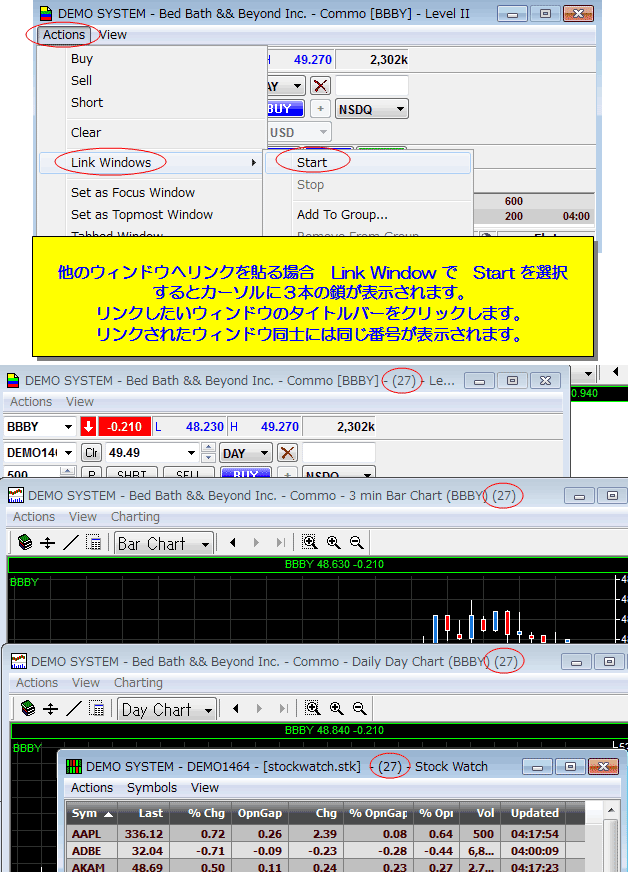Open View menu in Stock Watch window

coord(205,787)
